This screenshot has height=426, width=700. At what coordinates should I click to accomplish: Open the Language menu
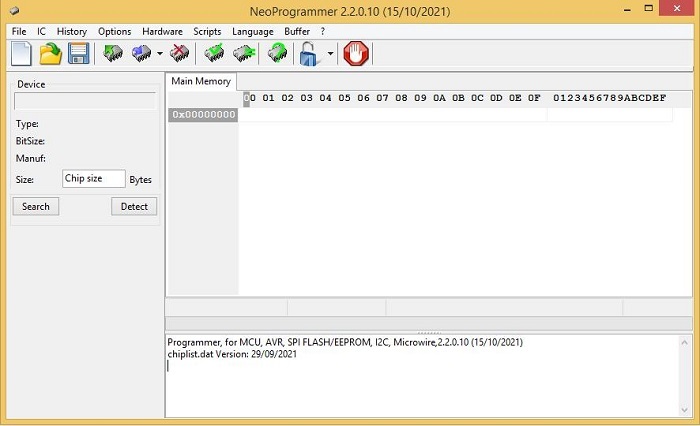pyautogui.click(x=253, y=31)
